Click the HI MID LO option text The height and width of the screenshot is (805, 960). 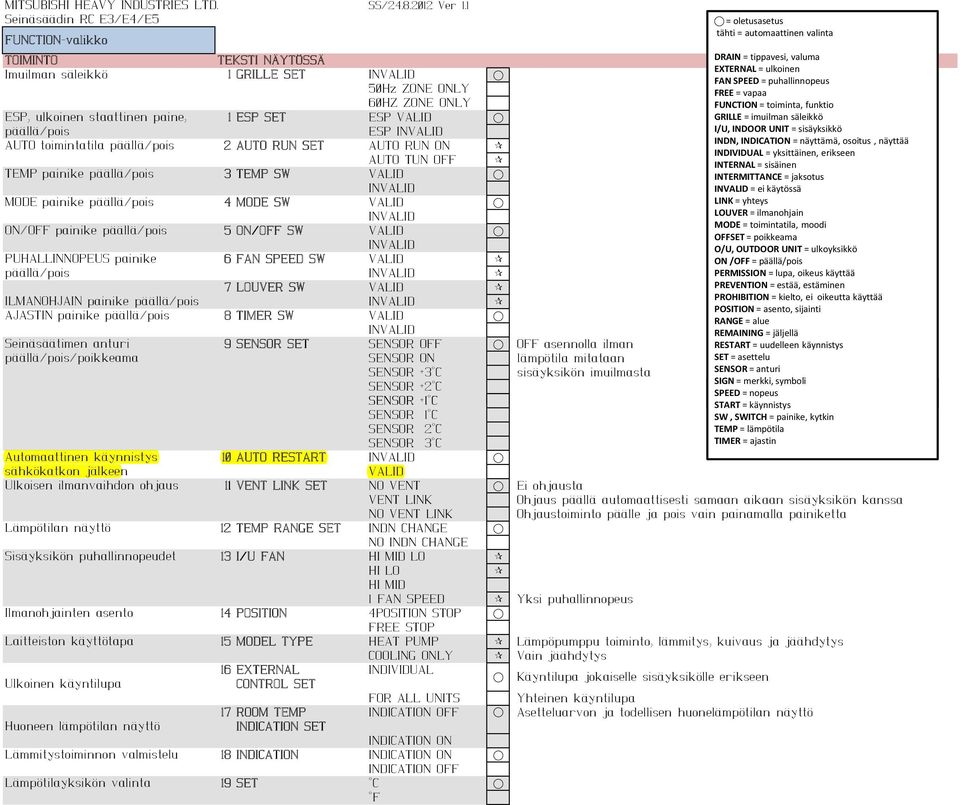click(x=397, y=556)
